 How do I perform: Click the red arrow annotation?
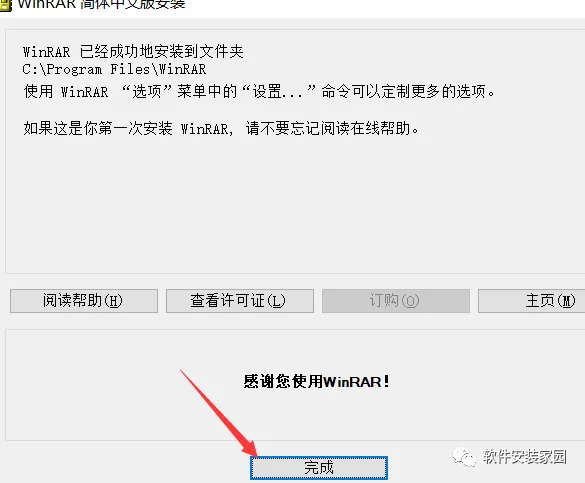coord(219,413)
